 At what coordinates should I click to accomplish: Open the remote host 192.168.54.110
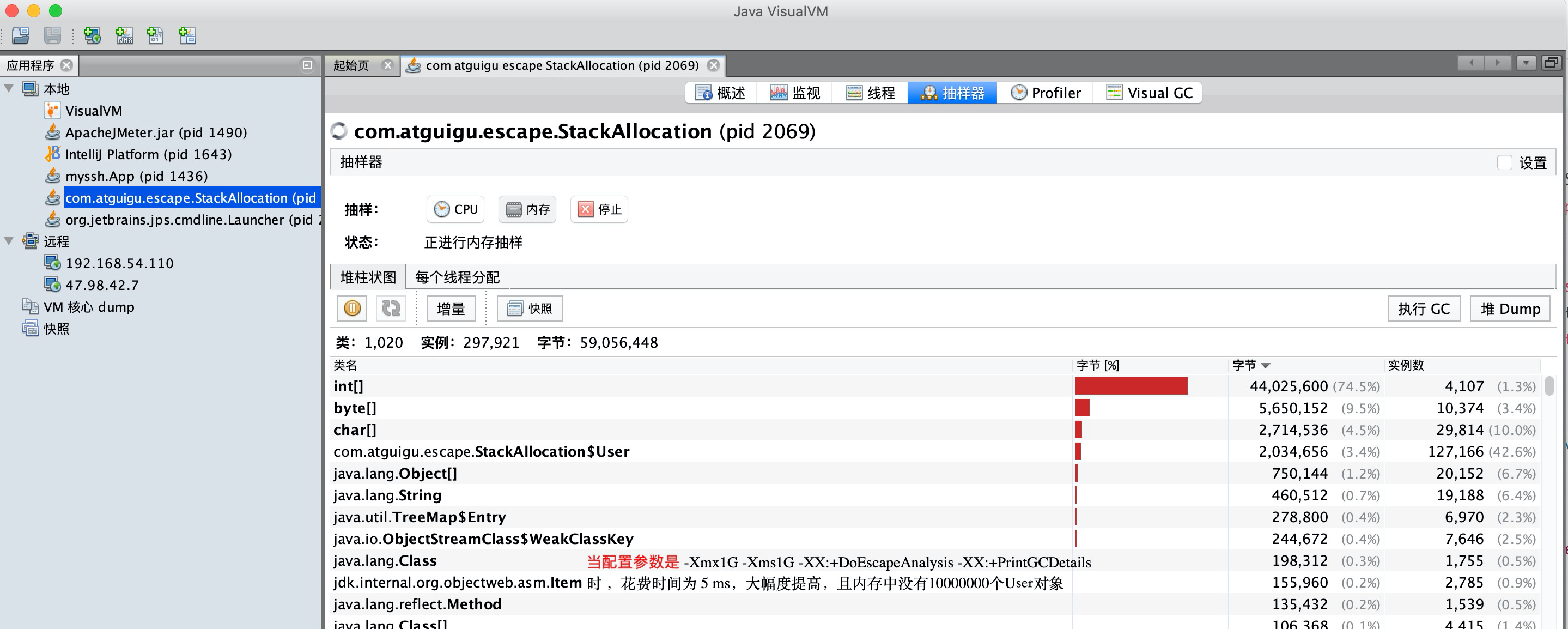[x=119, y=263]
